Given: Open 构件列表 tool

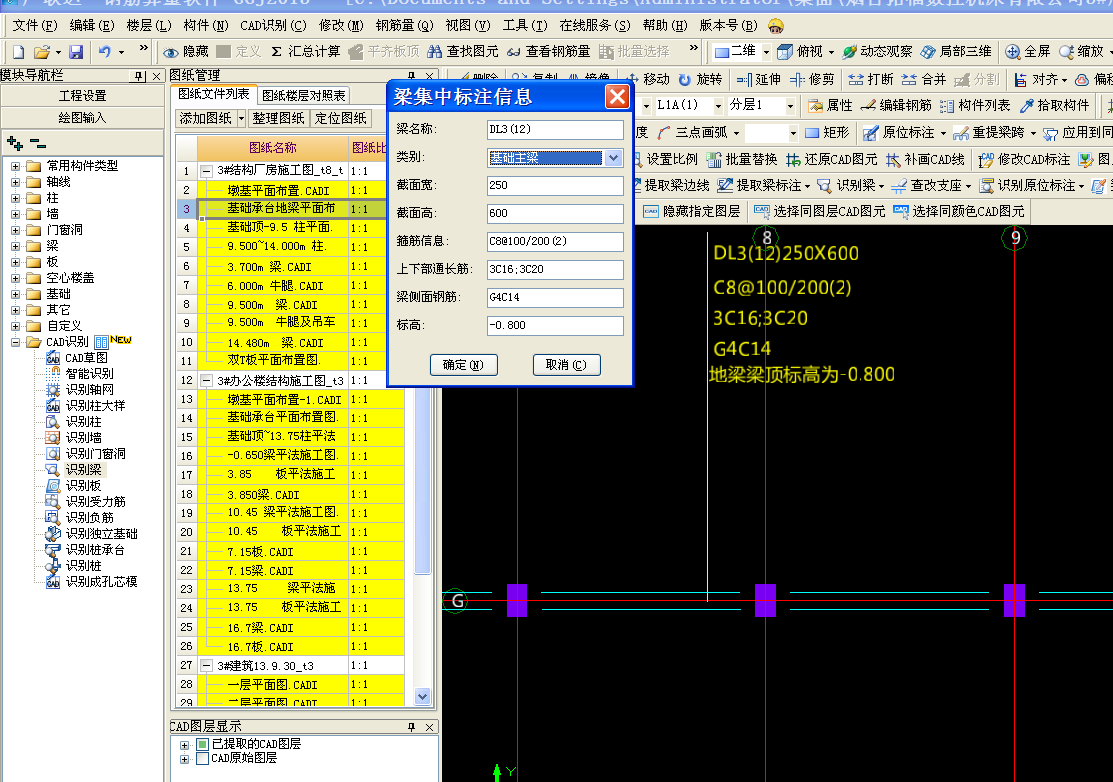Looking at the screenshot, I should (x=975, y=106).
